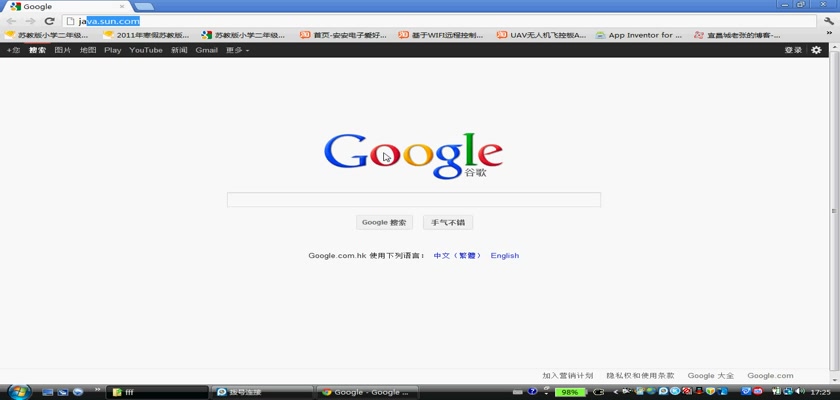840x400 pixels.
Task: Open Gmail in the Google bar
Action: point(206,50)
